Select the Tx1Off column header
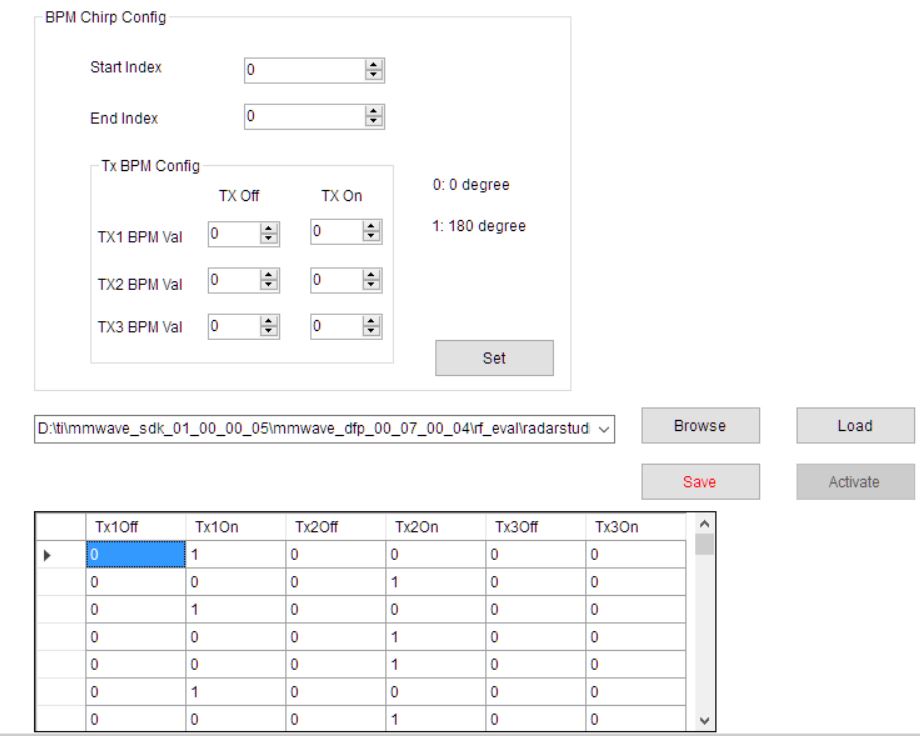 (x=136, y=527)
